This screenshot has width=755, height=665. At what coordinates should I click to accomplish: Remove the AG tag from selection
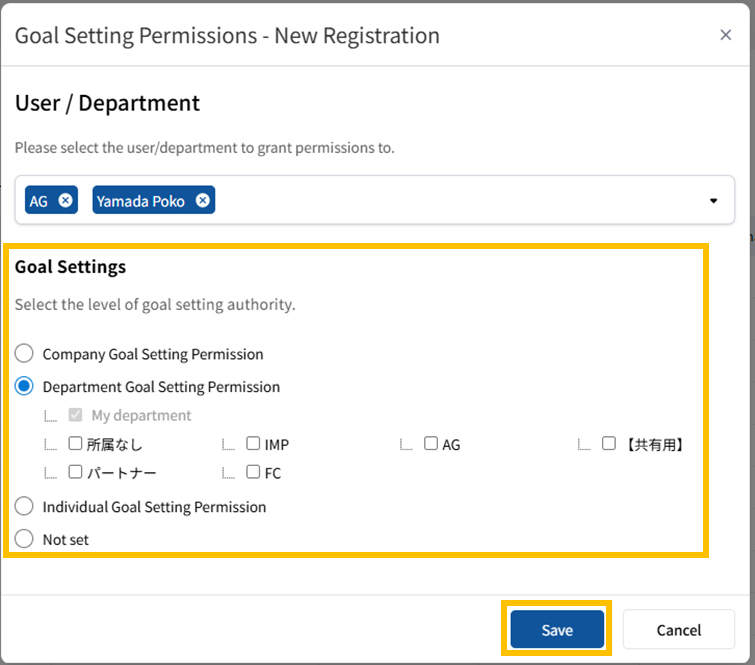click(x=65, y=200)
